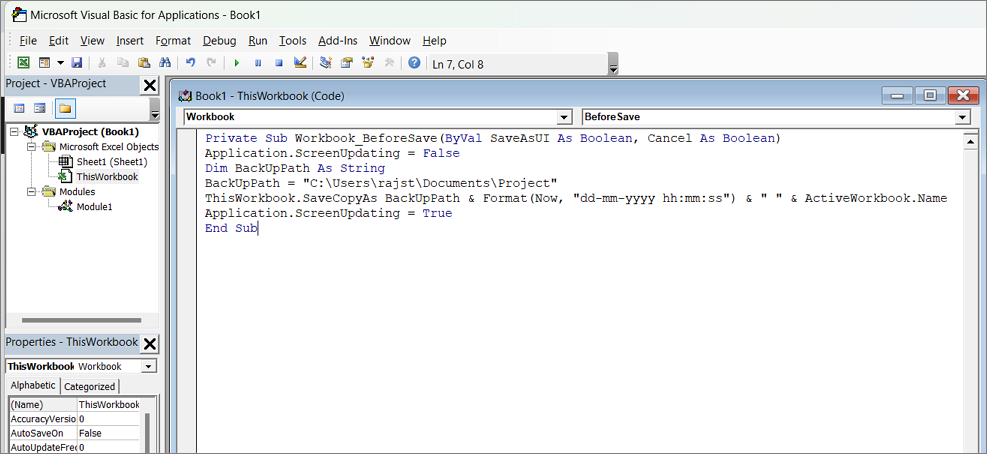Select Module1 in project tree
Image resolution: width=987 pixels, height=454 pixels.
pyautogui.click(x=94, y=207)
